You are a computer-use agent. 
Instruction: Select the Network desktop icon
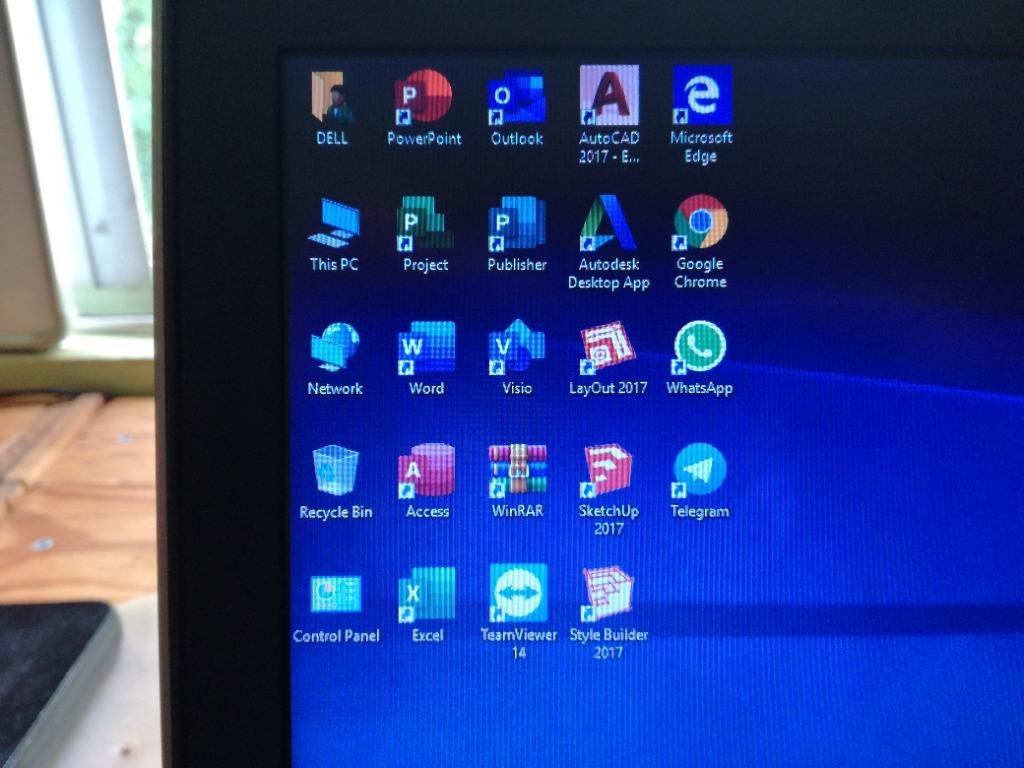point(335,348)
